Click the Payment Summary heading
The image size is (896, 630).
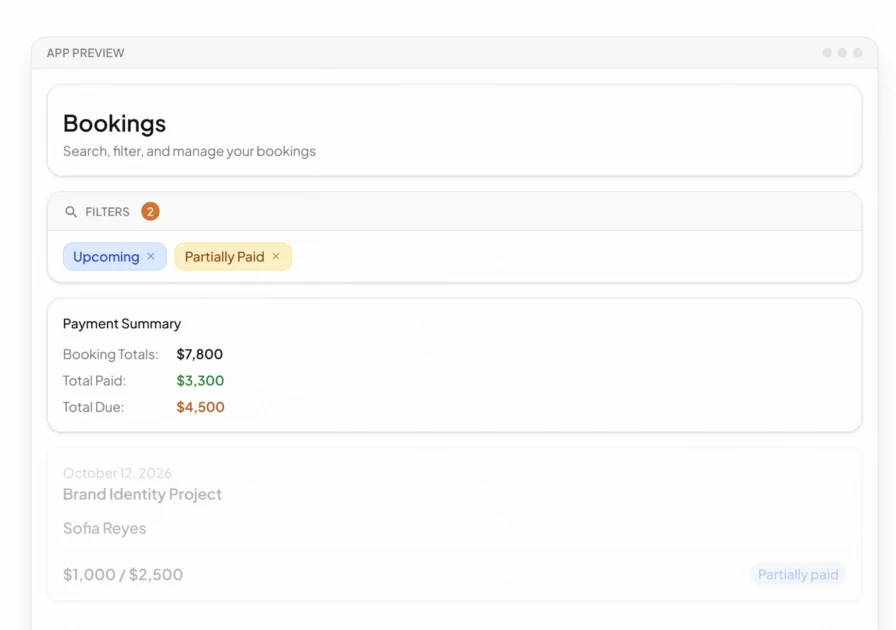[122, 324]
